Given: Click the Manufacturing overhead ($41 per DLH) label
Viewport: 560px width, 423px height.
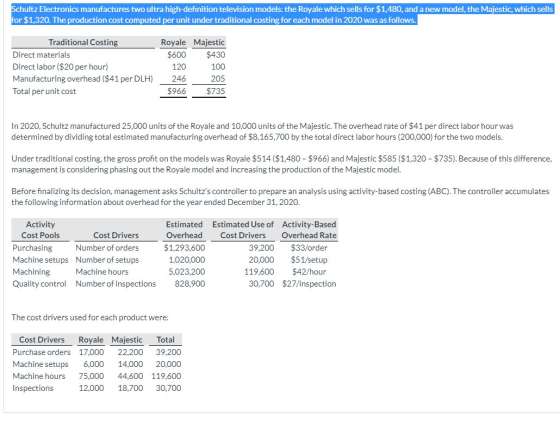Looking at the screenshot, I should click(82, 79).
